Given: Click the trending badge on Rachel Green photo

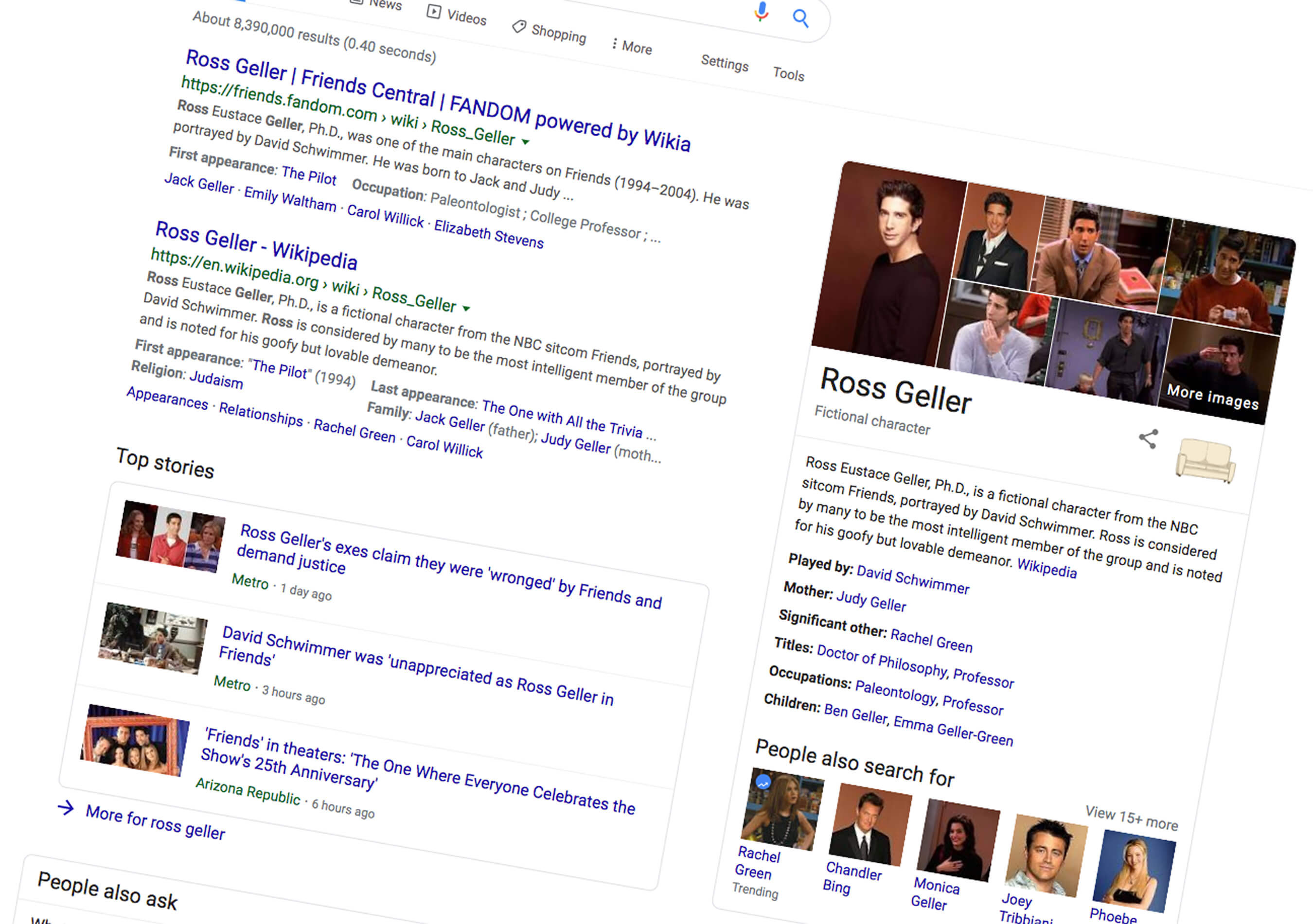Looking at the screenshot, I should (x=763, y=782).
